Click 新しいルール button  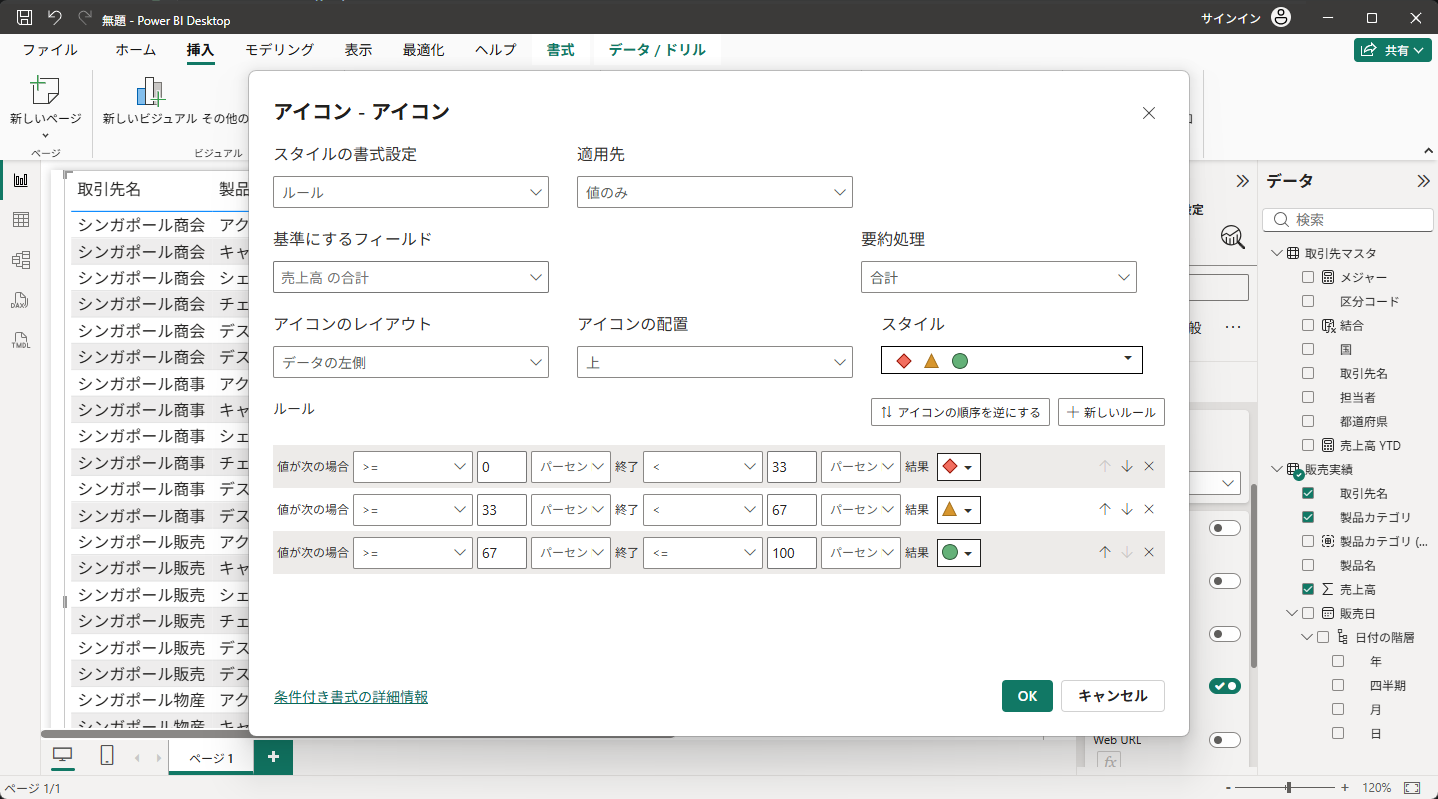tap(1111, 412)
